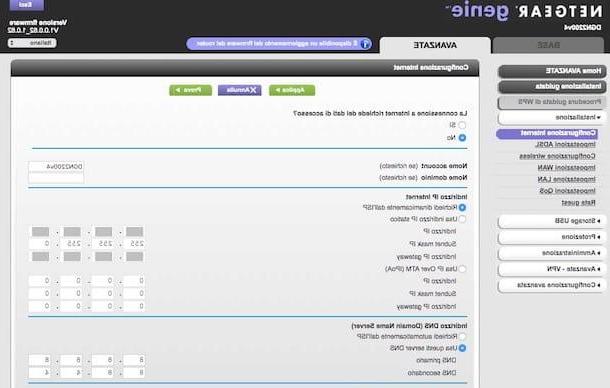Open the Home AVANZATE menu item
The image size is (610, 388).
click(x=552, y=71)
